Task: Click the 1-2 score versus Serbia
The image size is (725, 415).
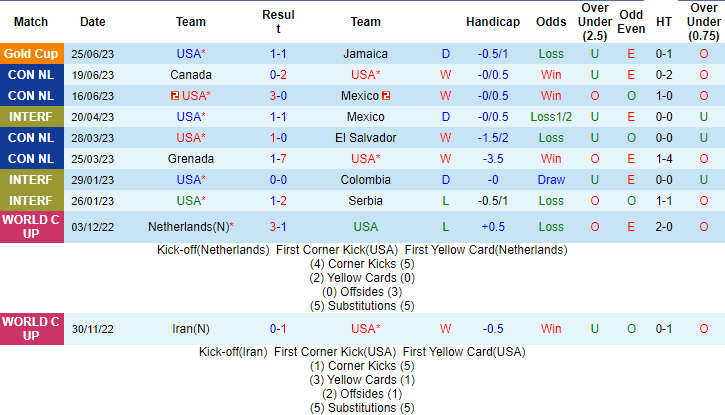Action: 278,201
